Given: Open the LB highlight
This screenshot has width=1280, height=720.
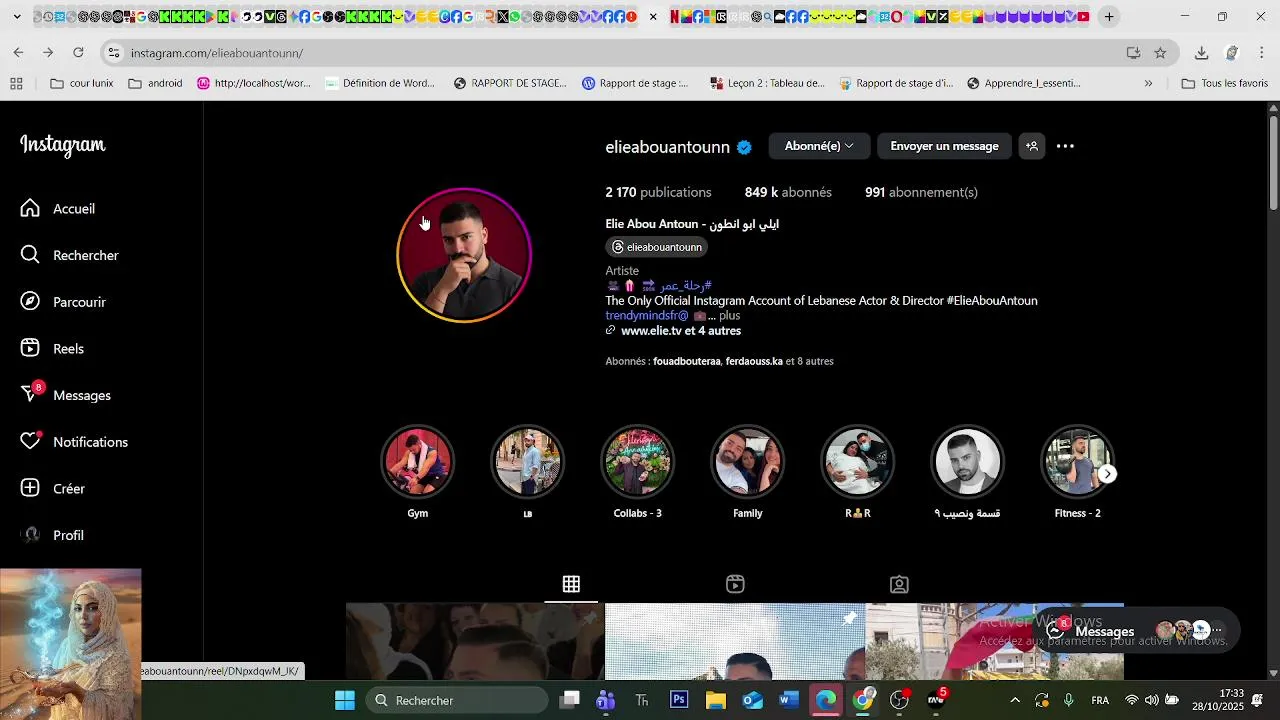Looking at the screenshot, I should coord(528,461).
